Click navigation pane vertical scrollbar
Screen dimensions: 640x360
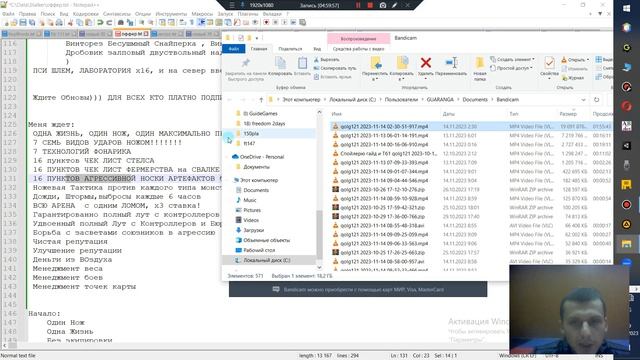pyautogui.click(x=319, y=234)
